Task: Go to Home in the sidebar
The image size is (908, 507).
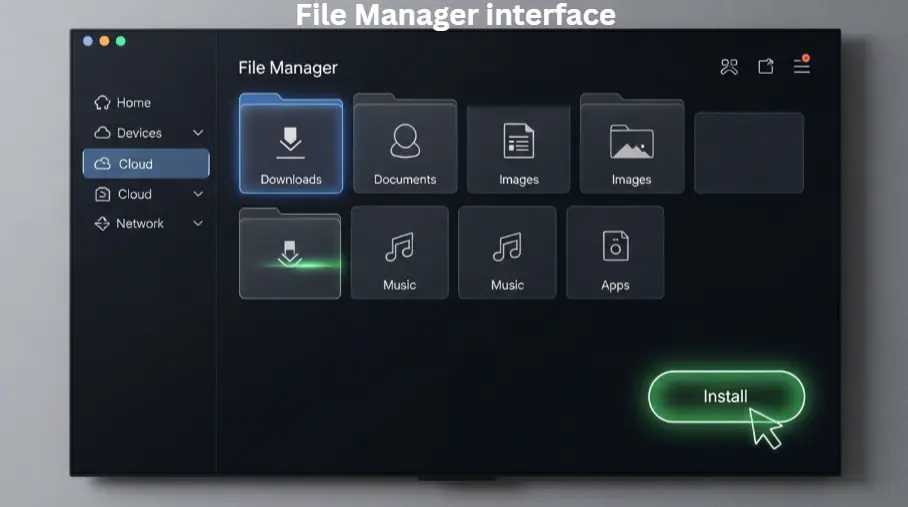Action: [x=133, y=102]
